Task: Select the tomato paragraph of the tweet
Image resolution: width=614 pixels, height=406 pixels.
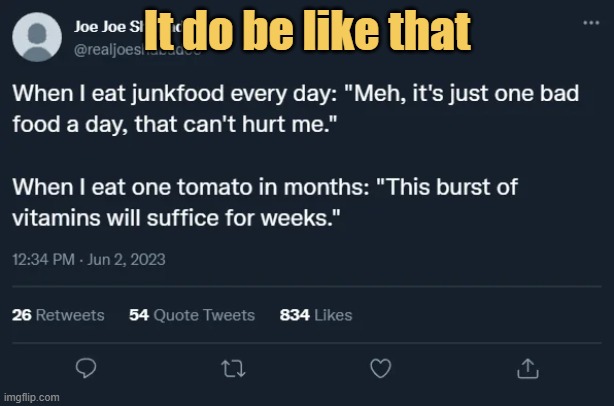Action: point(265,202)
